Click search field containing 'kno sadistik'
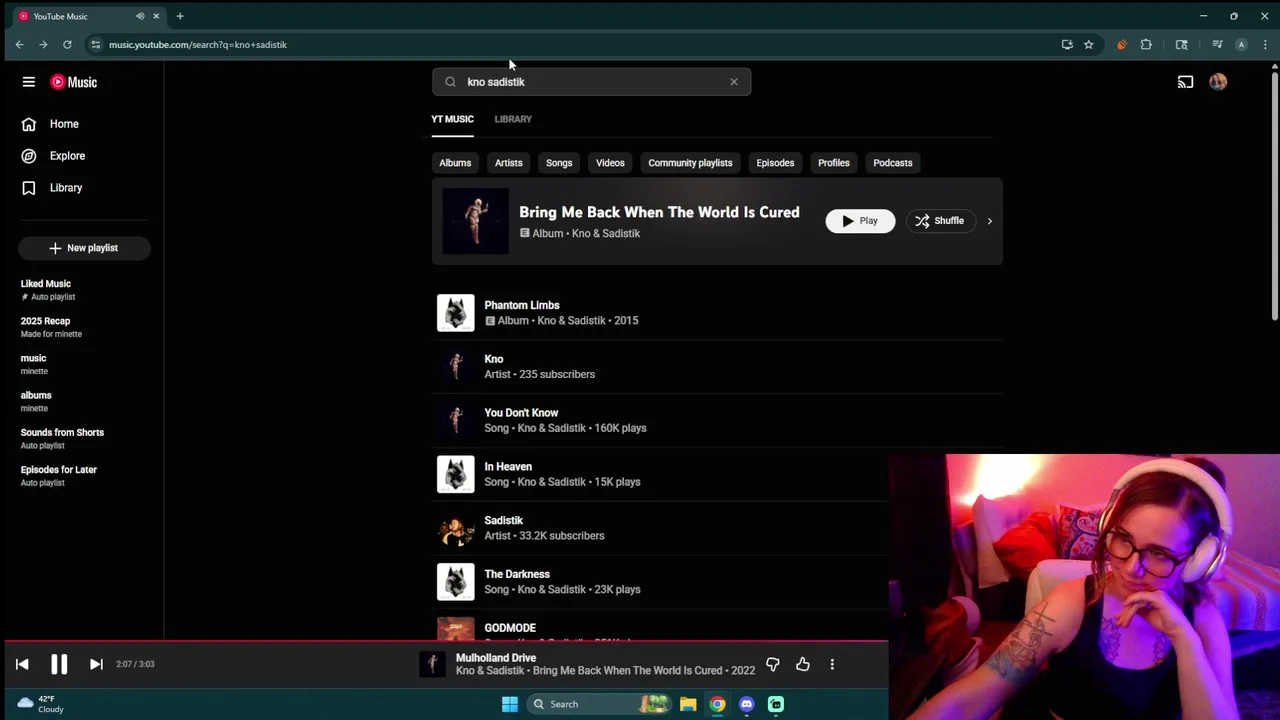Viewport: 1280px width, 720px height. point(591,82)
